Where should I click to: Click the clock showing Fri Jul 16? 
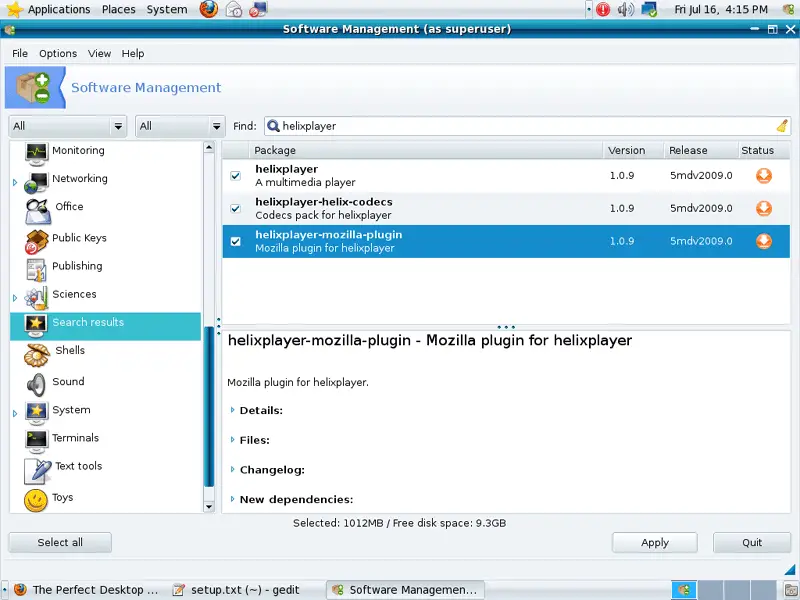tap(720, 9)
